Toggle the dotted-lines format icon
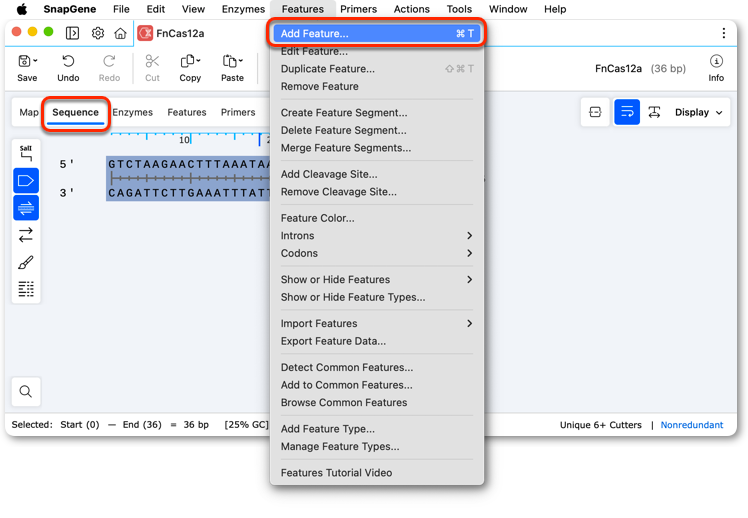 click(26, 289)
